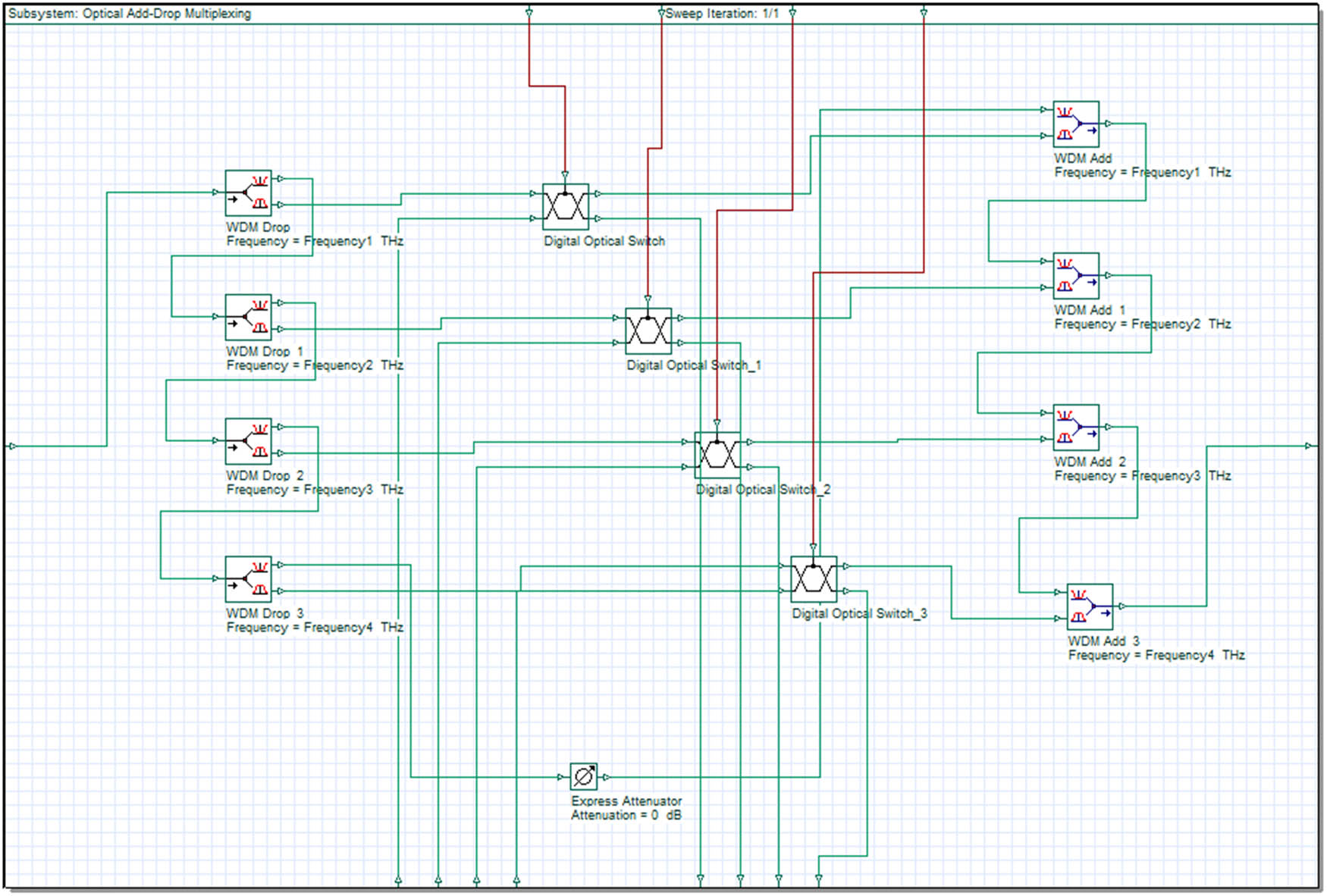This screenshot has height=896, width=1327.
Task: Click the Attenuation = 0 dB parameter label
Action: click(626, 816)
